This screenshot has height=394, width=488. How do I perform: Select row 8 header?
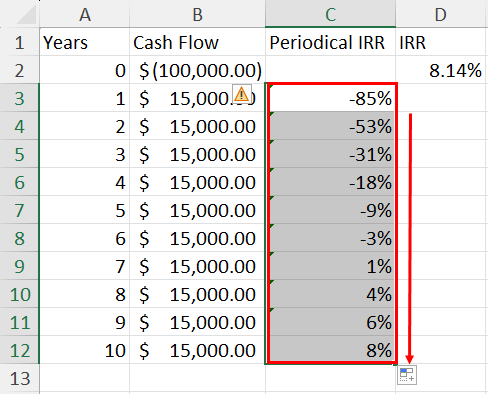pyautogui.click(x=19, y=238)
